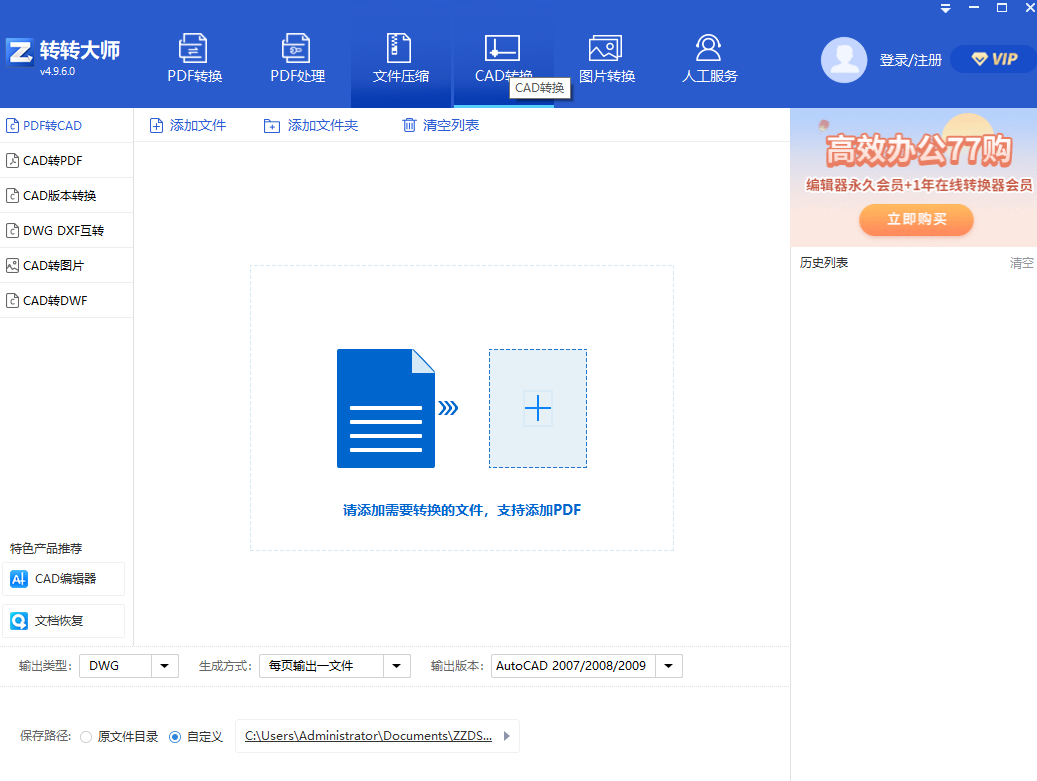Open the CAD转换 module icon

click(x=502, y=48)
